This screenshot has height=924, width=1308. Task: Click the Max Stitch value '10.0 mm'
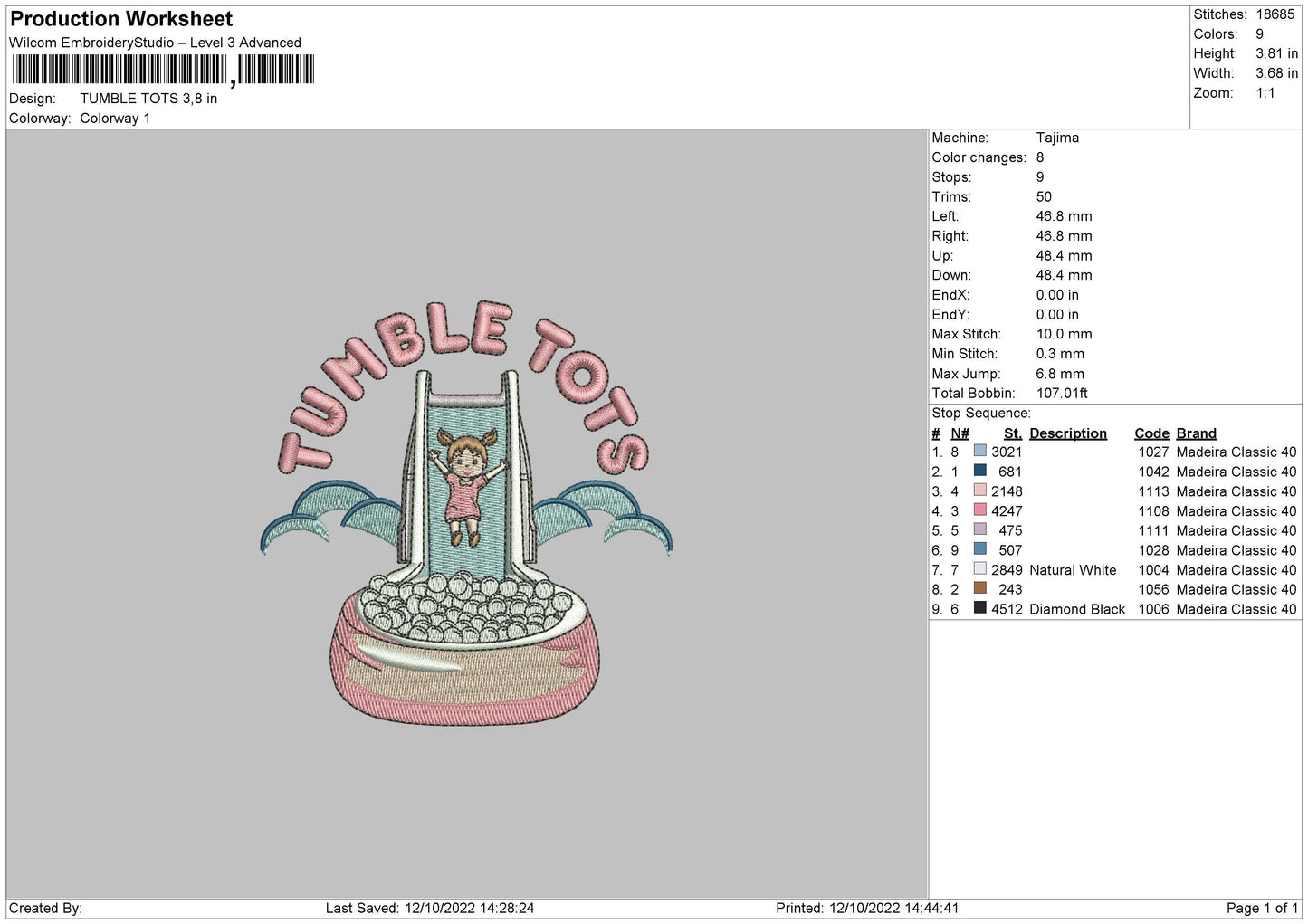tap(1064, 334)
